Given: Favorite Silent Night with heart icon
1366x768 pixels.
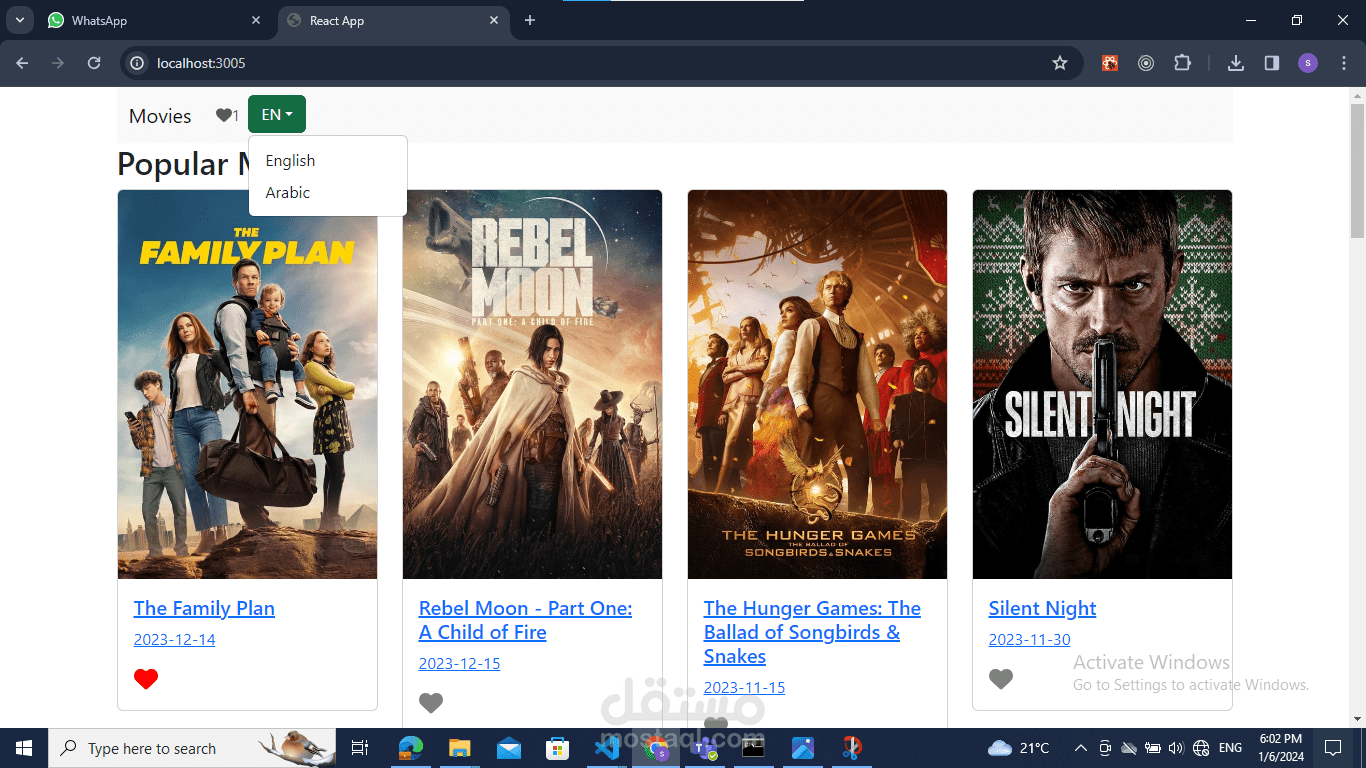Looking at the screenshot, I should (x=1001, y=679).
